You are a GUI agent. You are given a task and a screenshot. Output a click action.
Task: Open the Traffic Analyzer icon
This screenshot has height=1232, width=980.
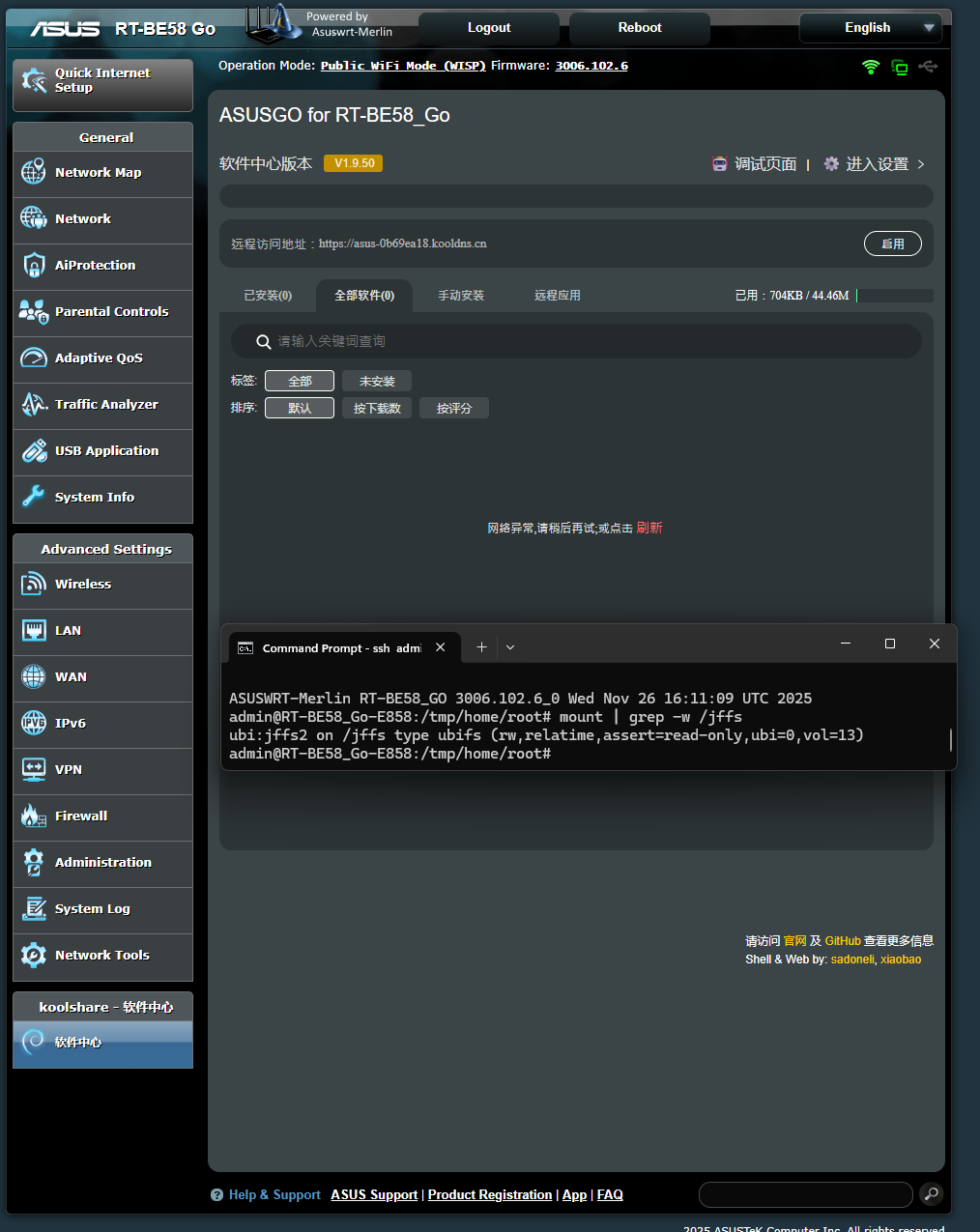click(34, 404)
